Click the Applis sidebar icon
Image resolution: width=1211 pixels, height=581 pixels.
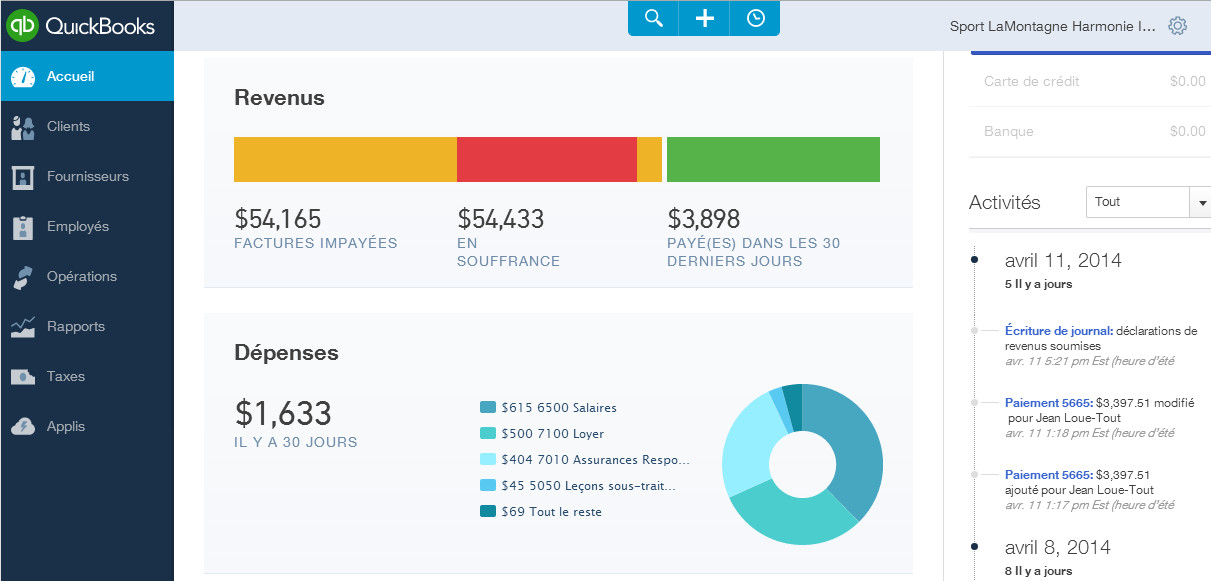(x=22, y=426)
